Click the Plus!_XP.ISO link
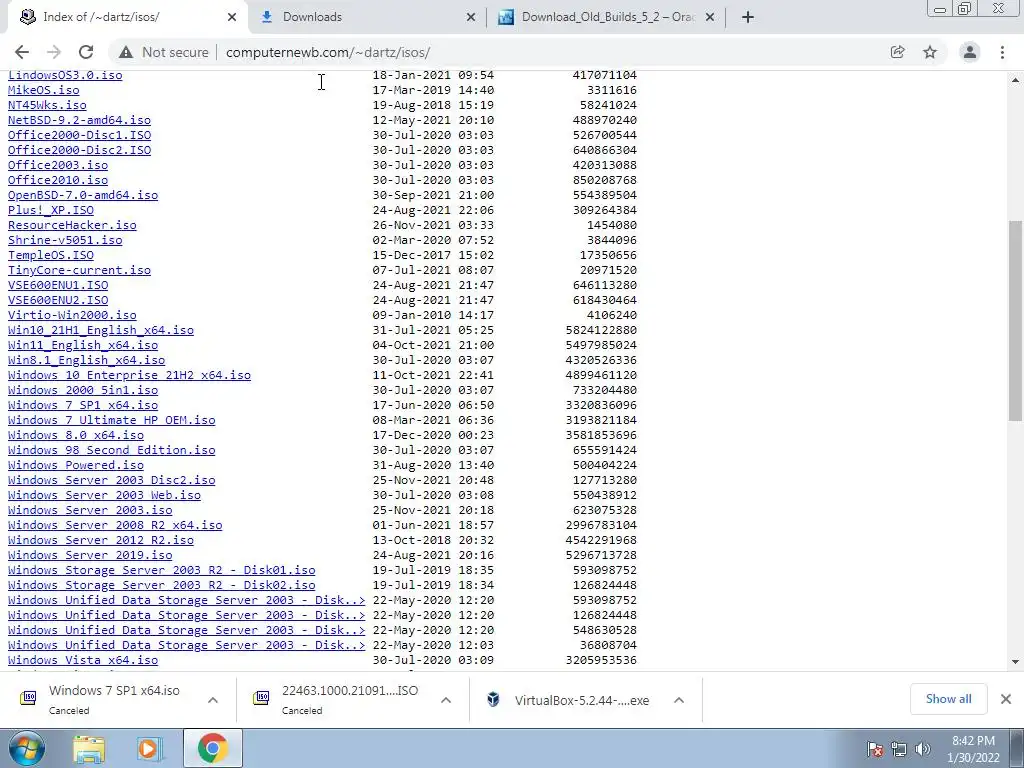The height and width of the screenshot is (768, 1024). point(51,210)
